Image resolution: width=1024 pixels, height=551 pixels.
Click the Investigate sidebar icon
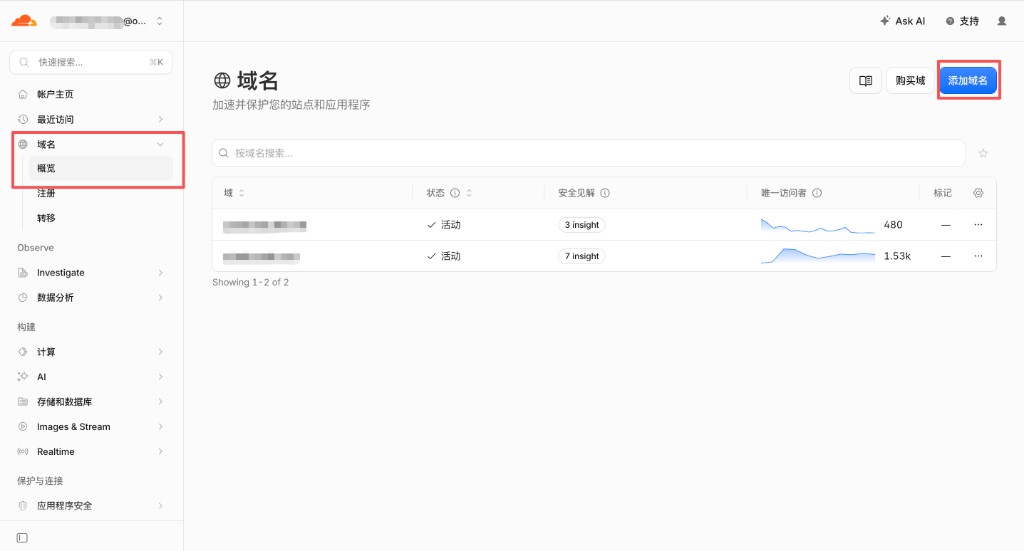(23, 272)
